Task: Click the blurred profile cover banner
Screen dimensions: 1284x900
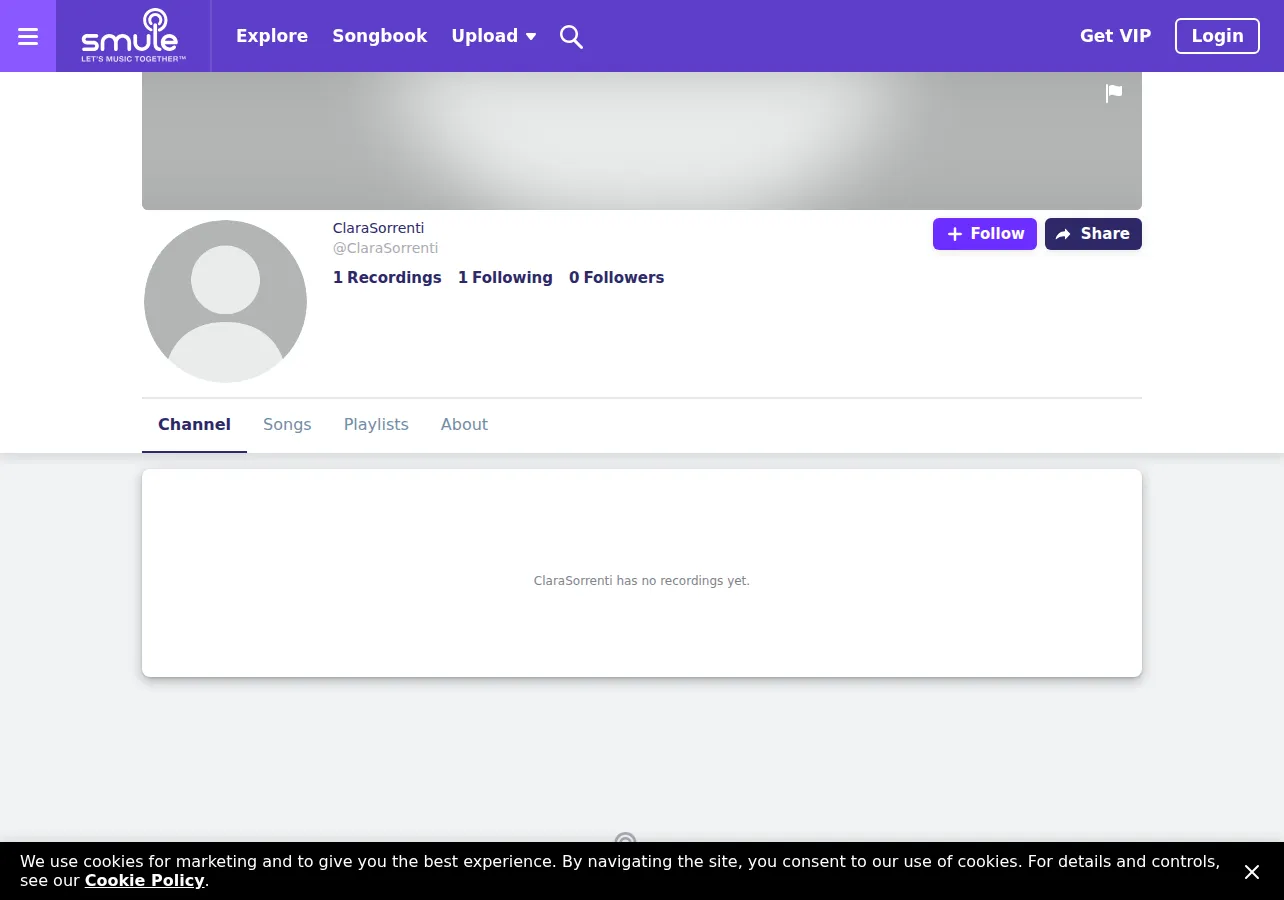Action: pyautogui.click(x=642, y=141)
